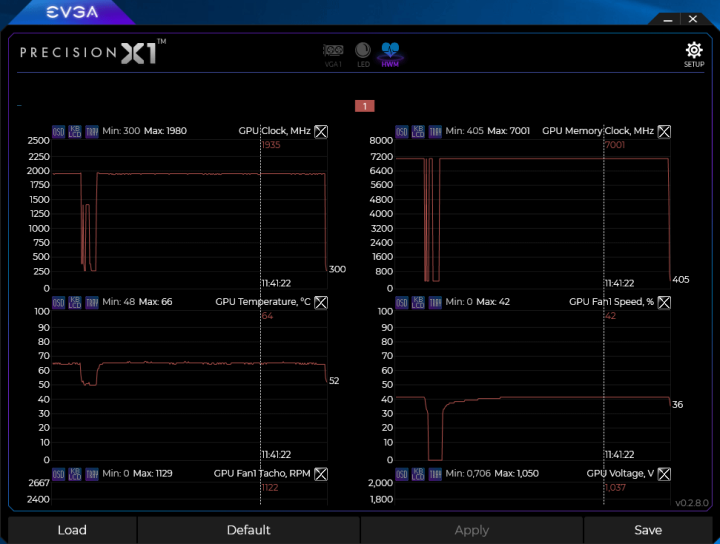Click the GPU Temperature Max: 66 readout
This screenshot has height=544, width=720.
155,302
